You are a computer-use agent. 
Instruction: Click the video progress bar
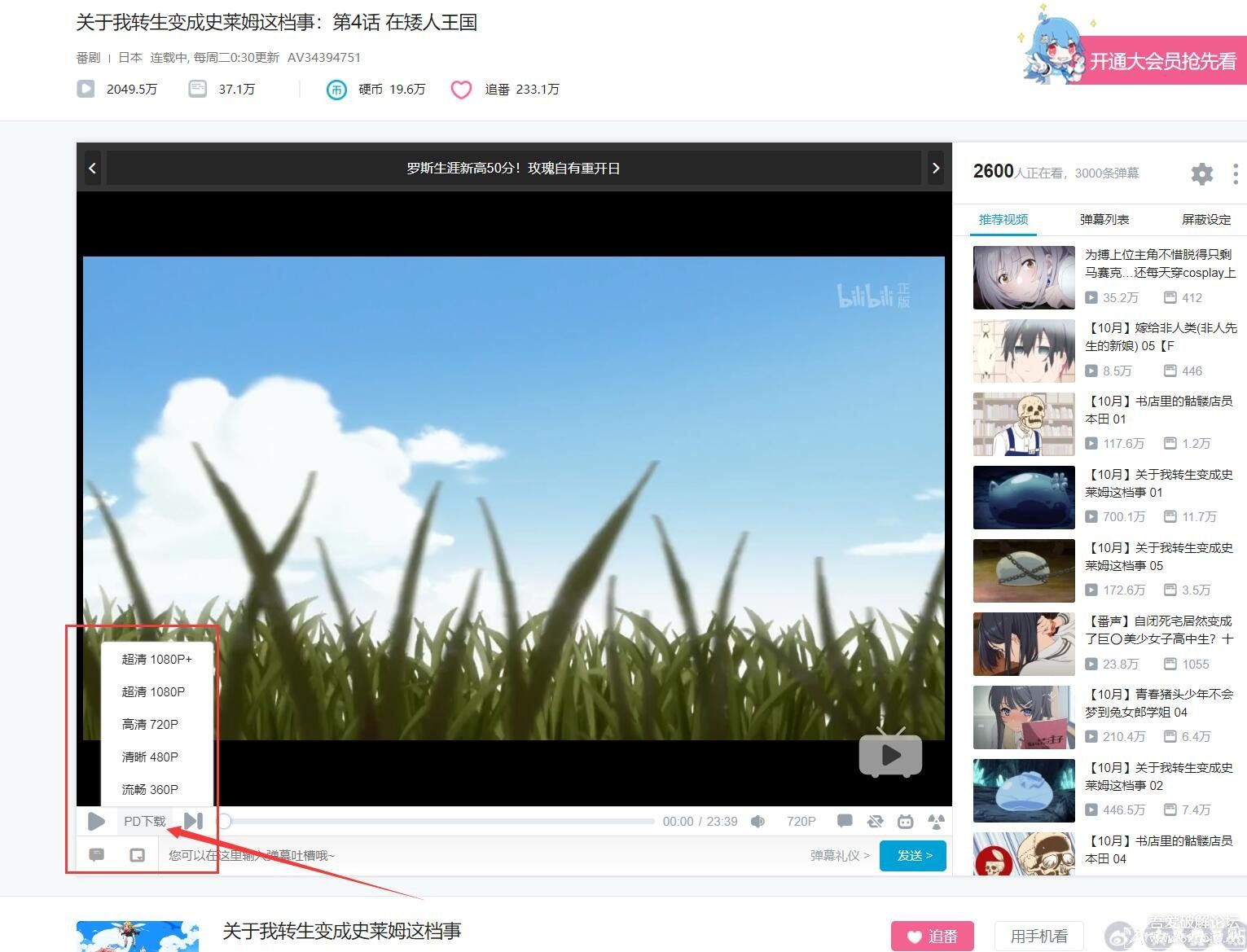point(440,821)
